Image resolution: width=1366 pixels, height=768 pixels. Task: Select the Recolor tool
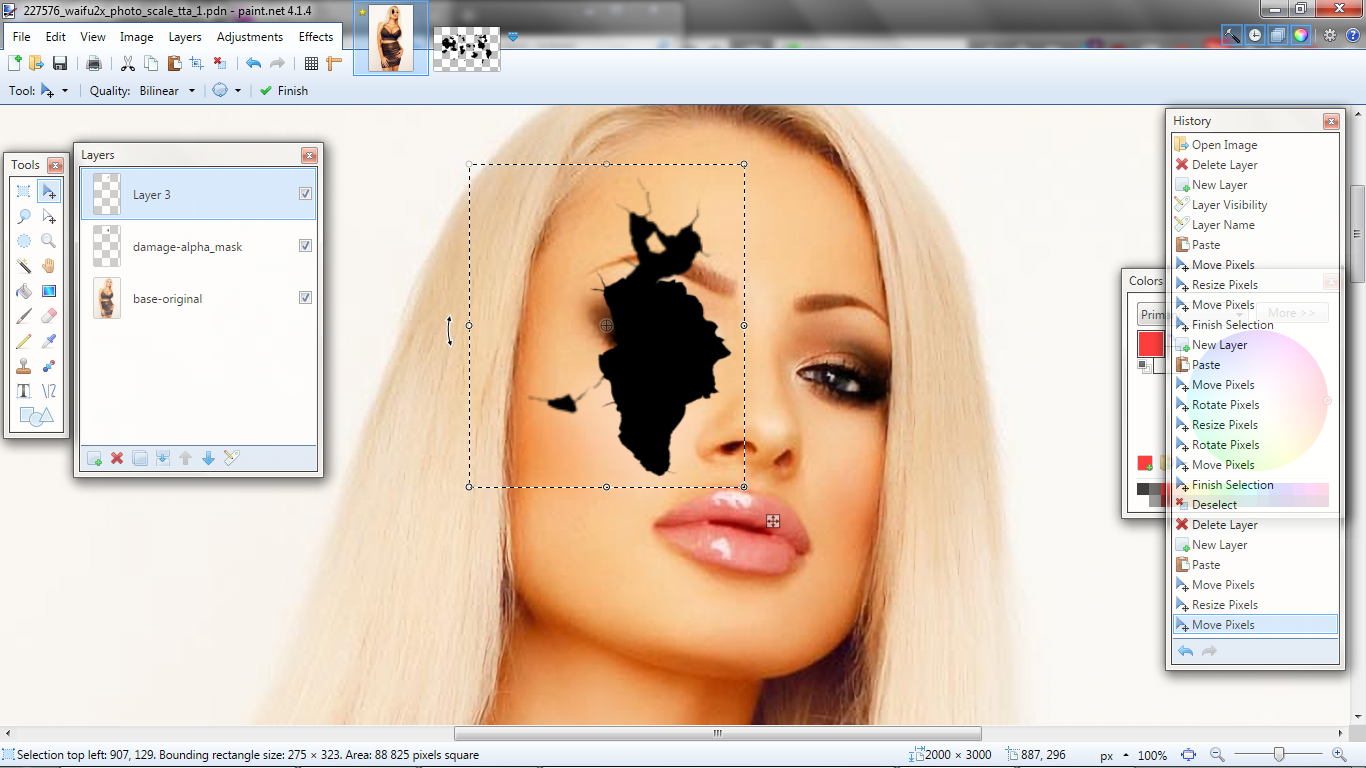[49, 366]
